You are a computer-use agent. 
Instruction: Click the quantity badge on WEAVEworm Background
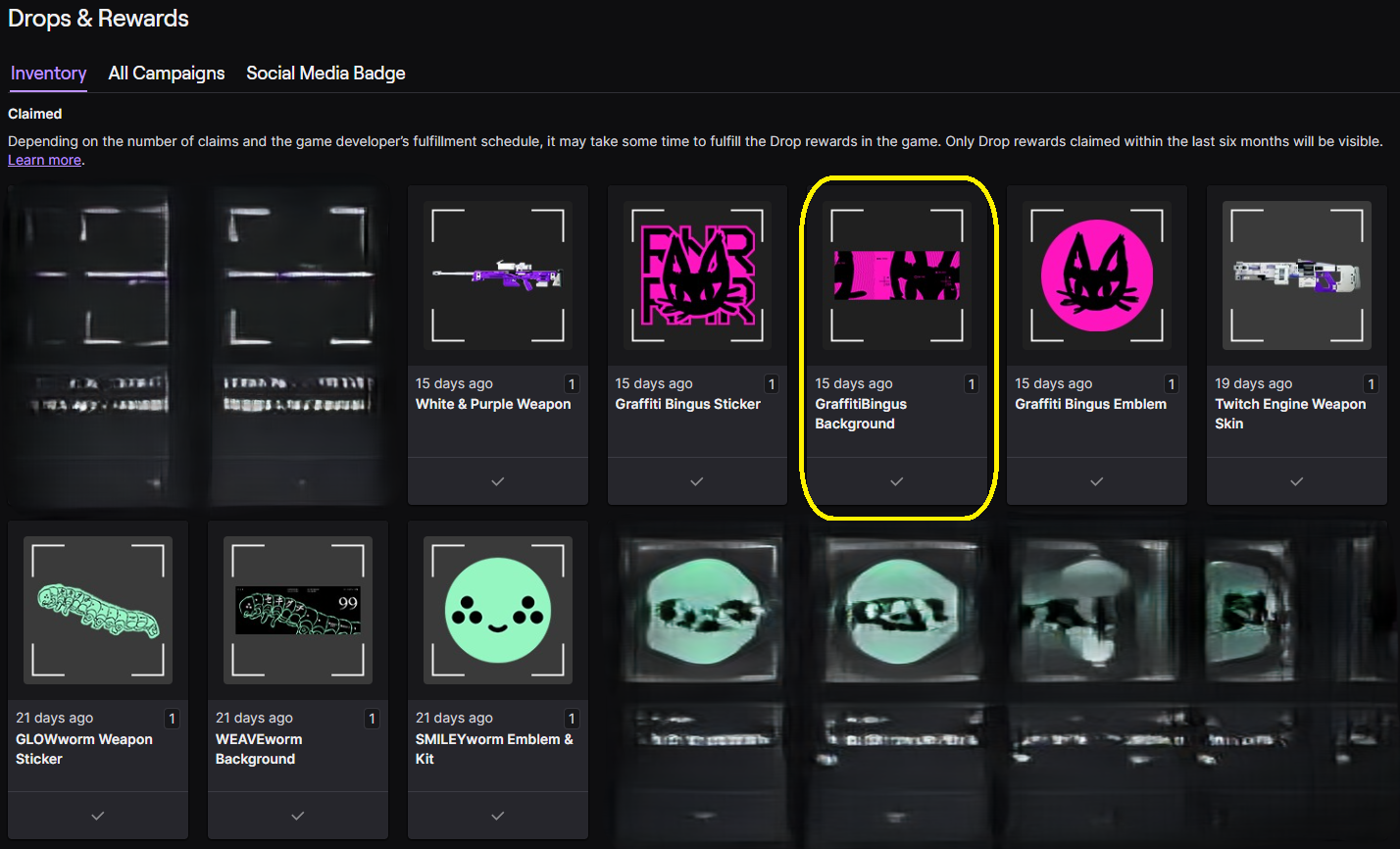[372, 719]
